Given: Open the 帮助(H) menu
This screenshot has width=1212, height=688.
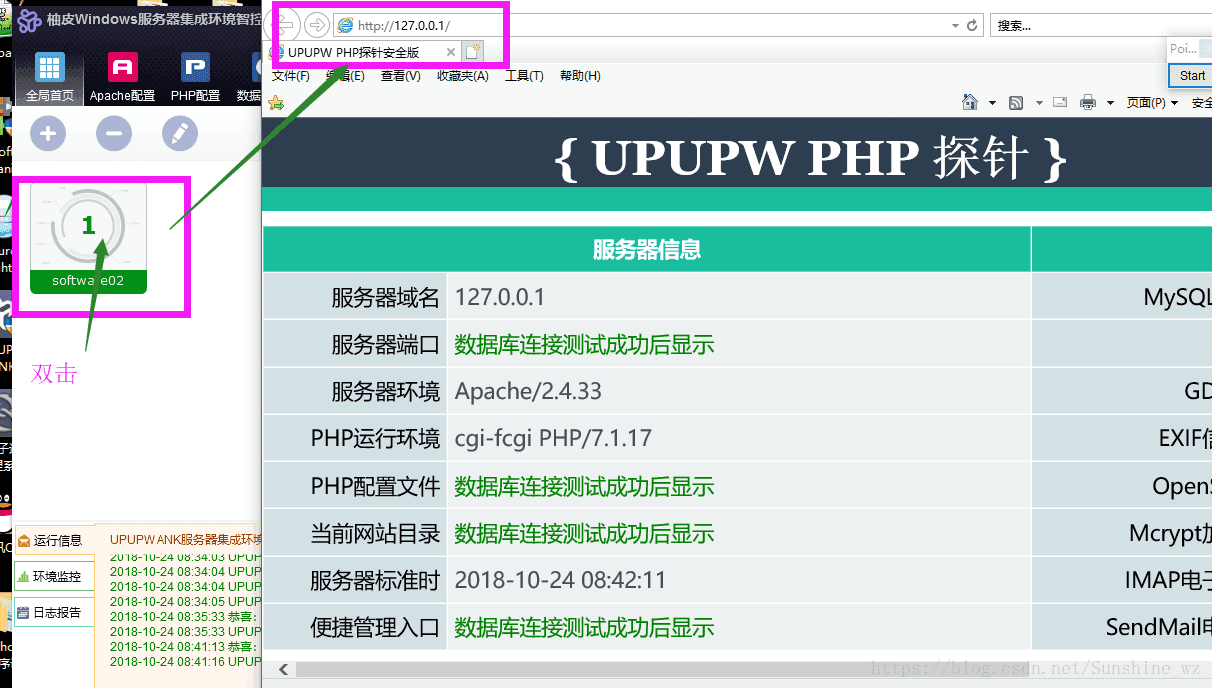Looking at the screenshot, I should point(580,76).
